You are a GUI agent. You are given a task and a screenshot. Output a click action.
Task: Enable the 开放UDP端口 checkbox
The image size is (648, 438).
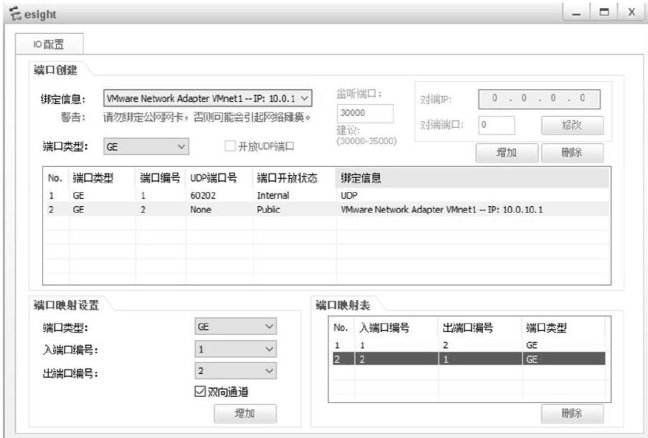click(231, 146)
